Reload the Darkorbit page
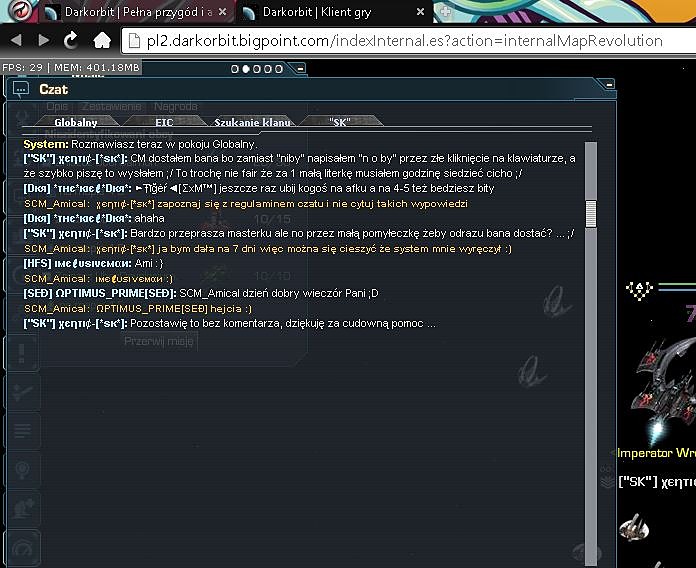The image size is (696, 568). 71,40
